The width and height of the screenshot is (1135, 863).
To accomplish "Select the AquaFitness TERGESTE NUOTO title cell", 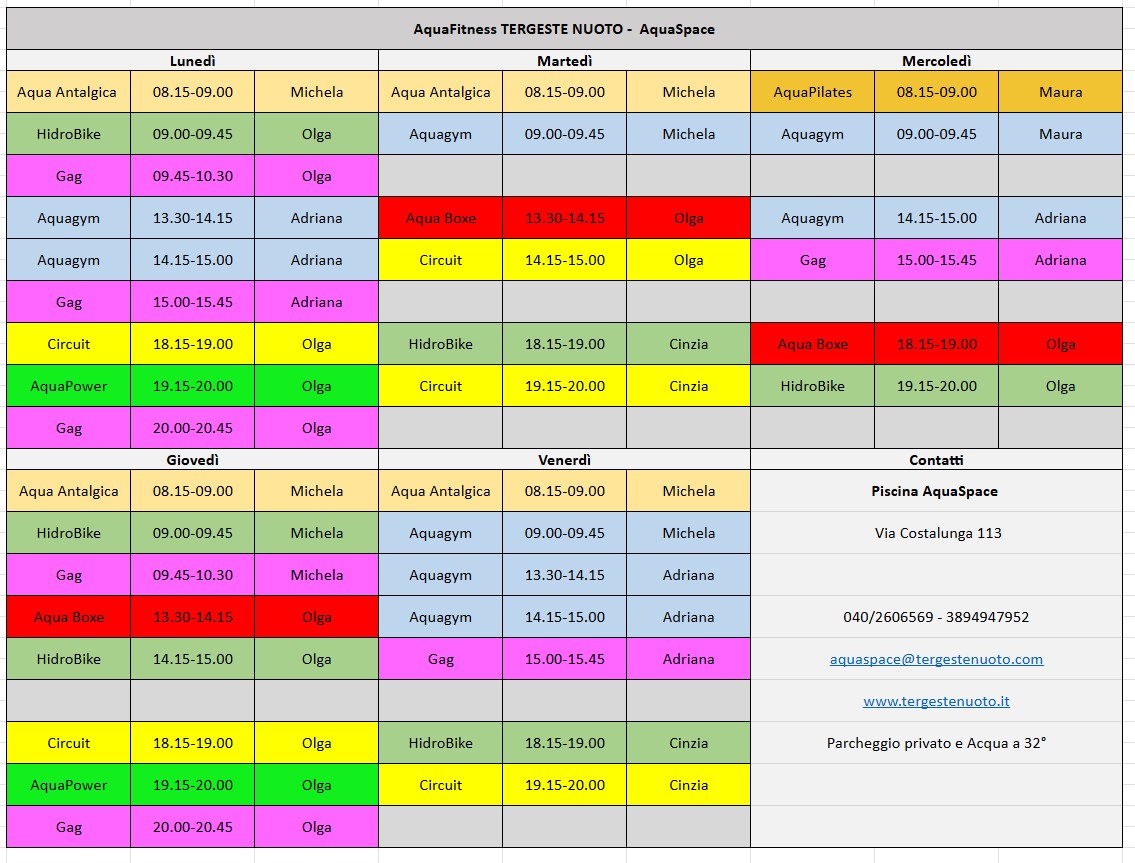I will point(564,29).
